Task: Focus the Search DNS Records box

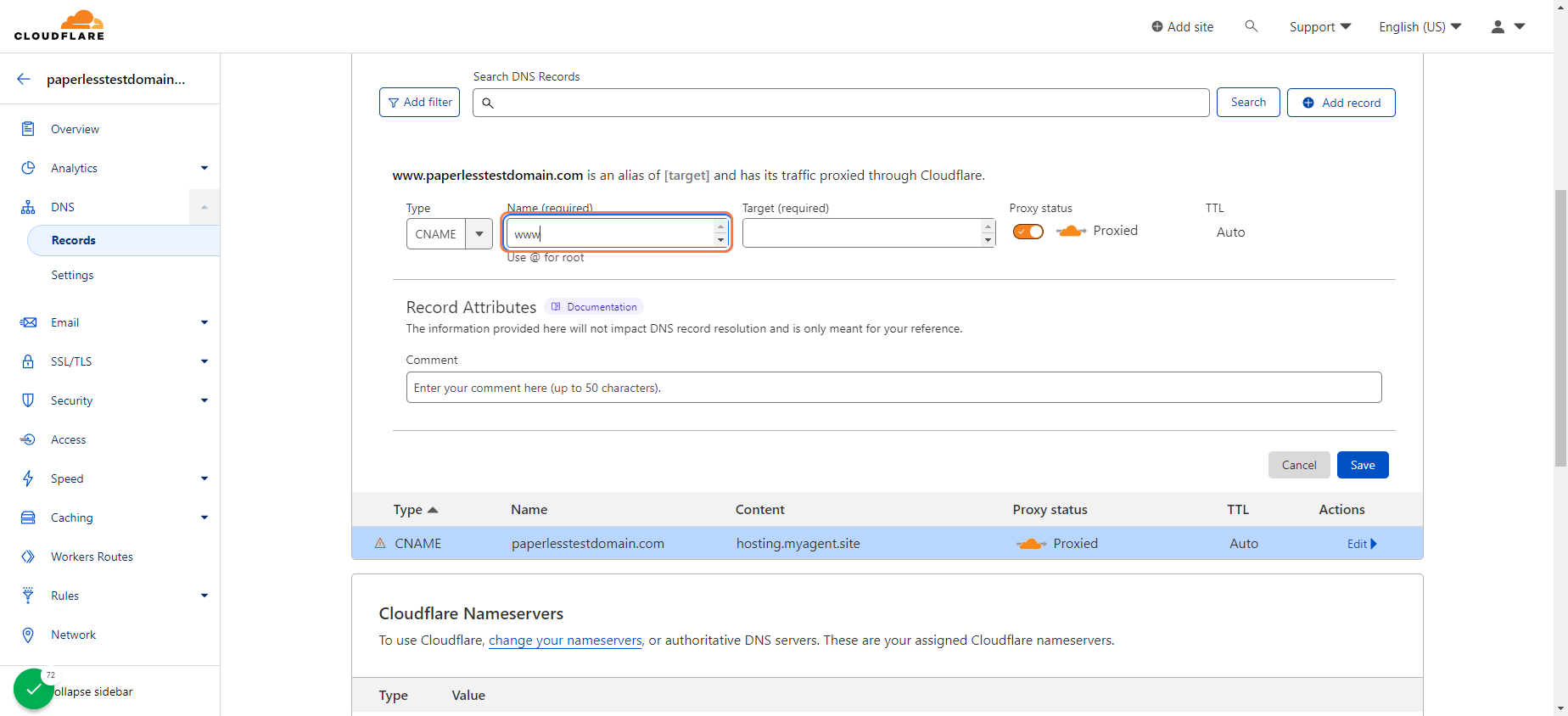Action: [x=841, y=103]
